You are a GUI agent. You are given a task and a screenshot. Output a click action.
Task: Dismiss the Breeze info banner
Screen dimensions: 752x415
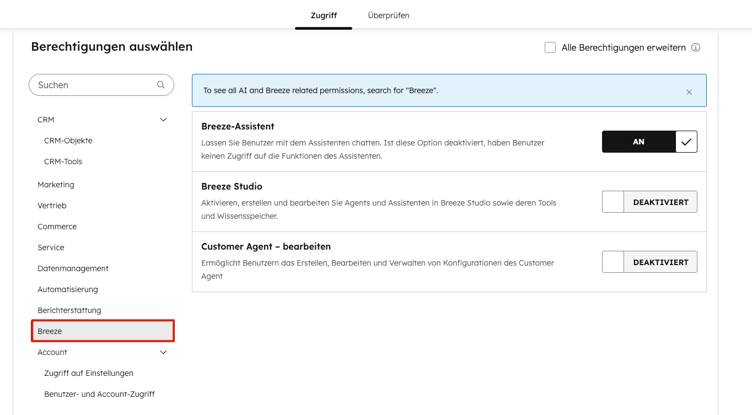coord(689,92)
